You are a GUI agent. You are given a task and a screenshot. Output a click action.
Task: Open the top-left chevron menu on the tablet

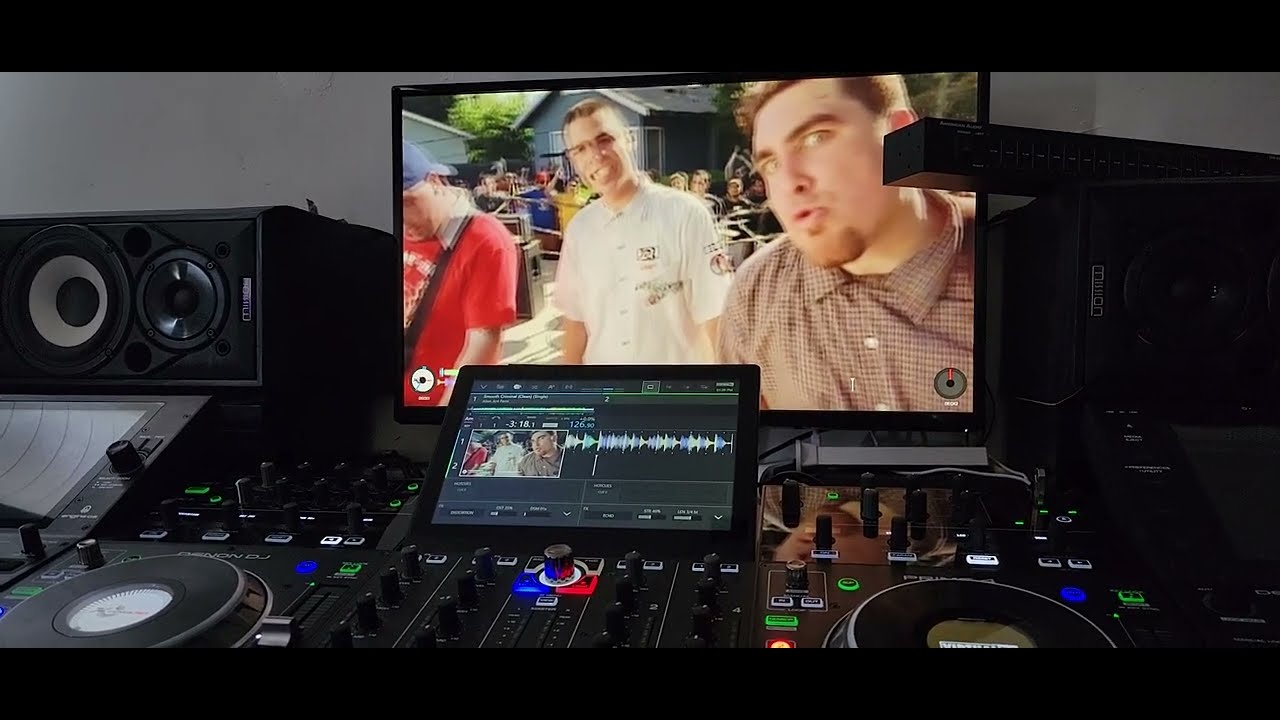point(484,387)
